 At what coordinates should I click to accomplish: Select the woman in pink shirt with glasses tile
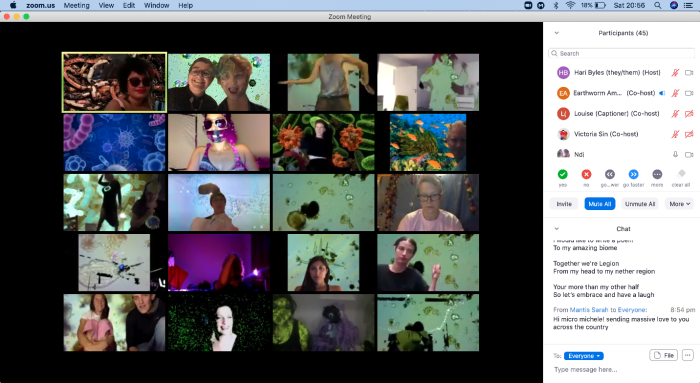[428, 202]
